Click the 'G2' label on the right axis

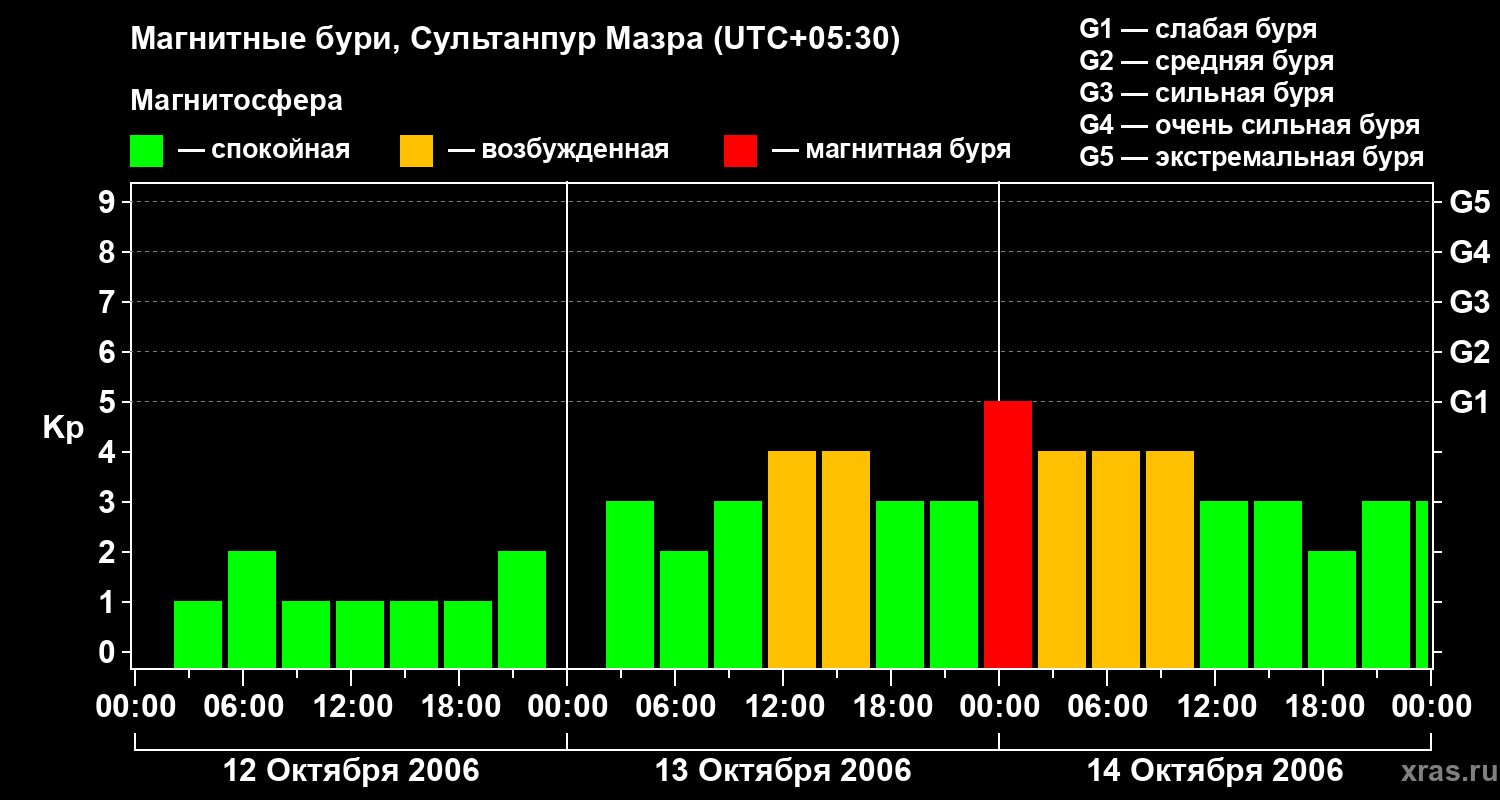1470,352
